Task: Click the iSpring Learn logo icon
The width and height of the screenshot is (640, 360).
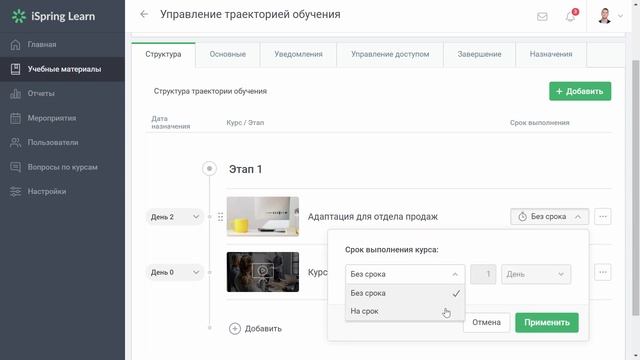Action: point(18,16)
